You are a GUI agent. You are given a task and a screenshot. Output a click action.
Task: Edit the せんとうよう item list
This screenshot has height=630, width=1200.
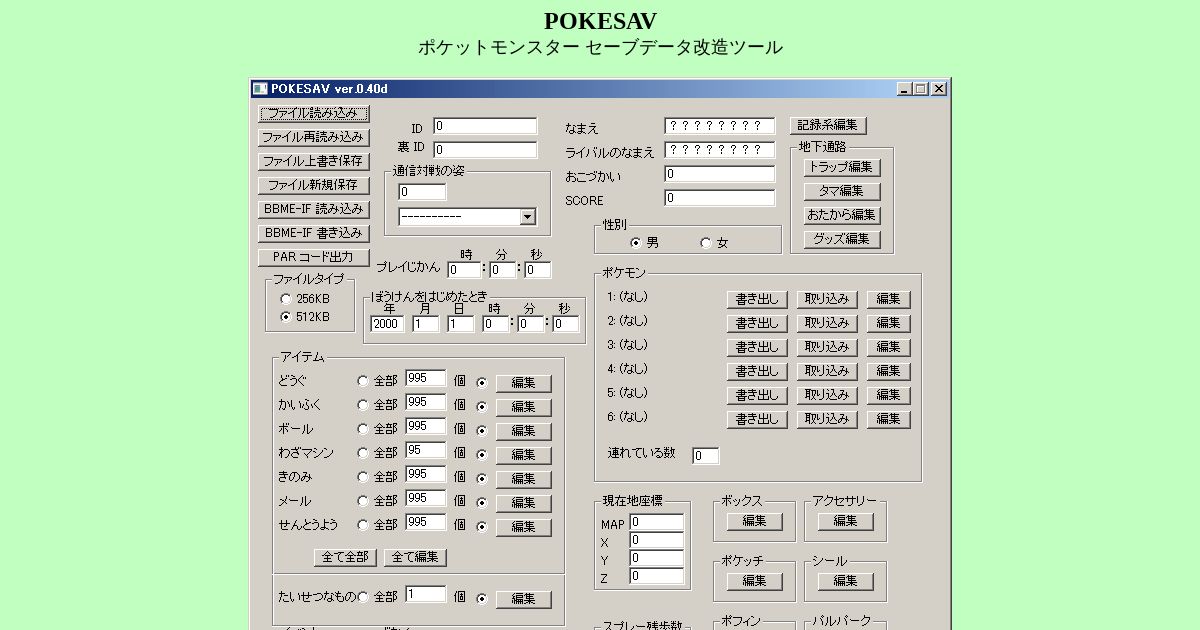coord(524,527)
